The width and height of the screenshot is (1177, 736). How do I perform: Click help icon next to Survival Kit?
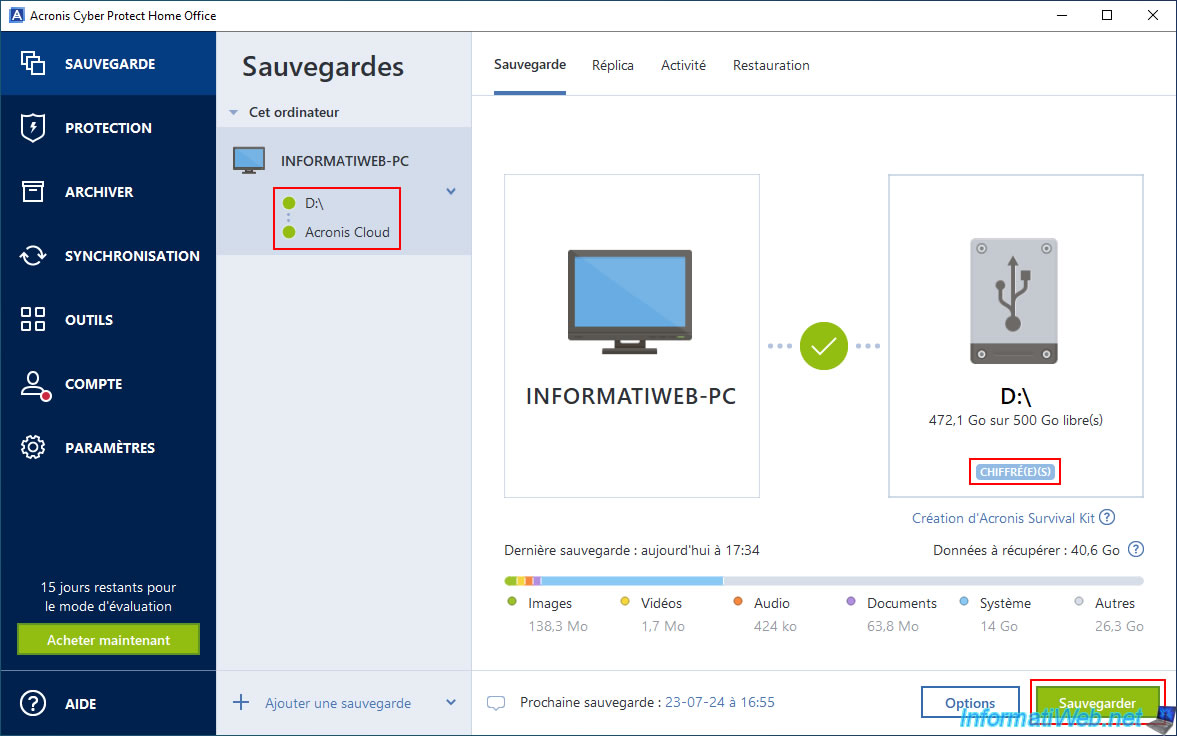pyautogui.click(x=1107, y=517)
